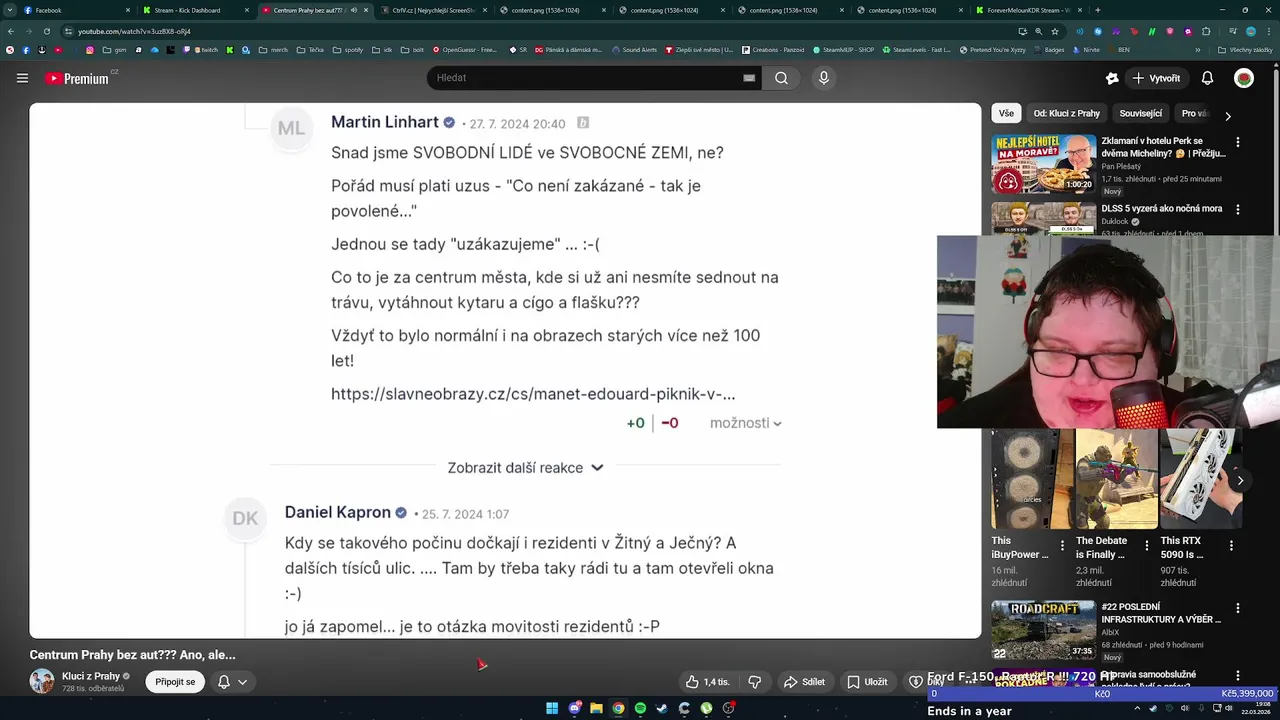Open Daniel Kapron profile name
This screenshot has width=1280, height=720.
tap(338, 512)
